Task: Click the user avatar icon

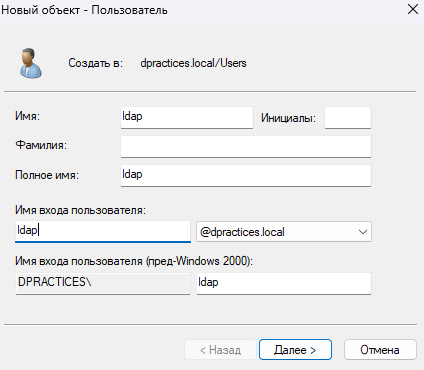Action: click(31, 63)
